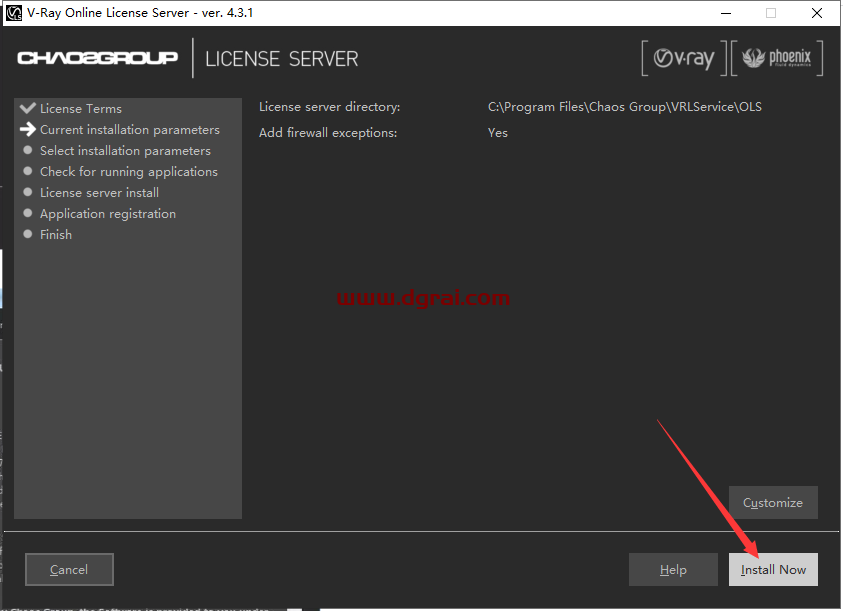Click the arrow beside Current installation parameters

(28, 130)
